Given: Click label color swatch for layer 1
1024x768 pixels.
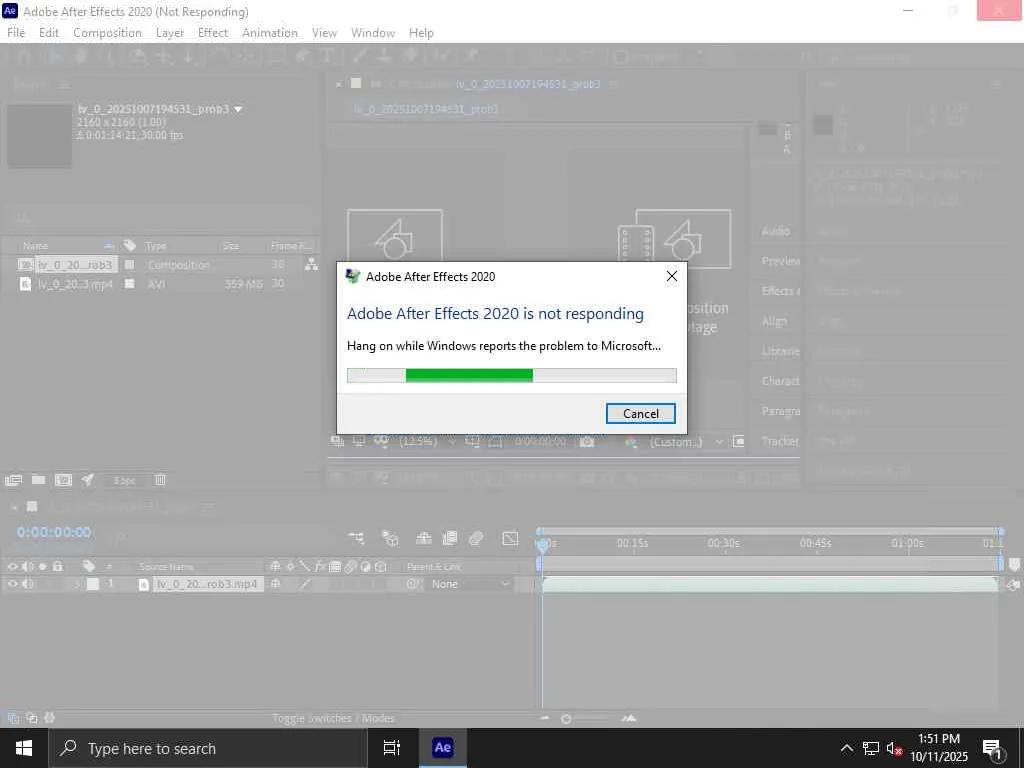Looking at the screenshot, I should (93, 584).
